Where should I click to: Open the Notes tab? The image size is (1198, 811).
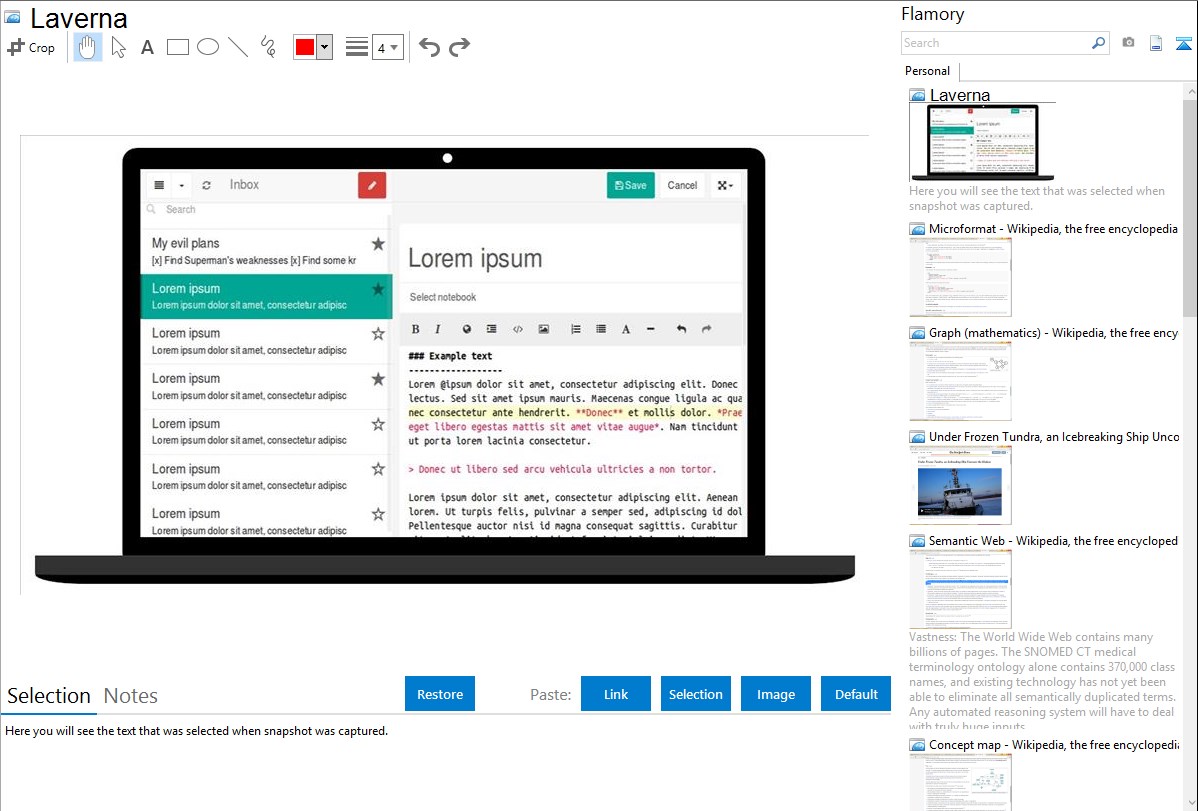click(131, 696)
